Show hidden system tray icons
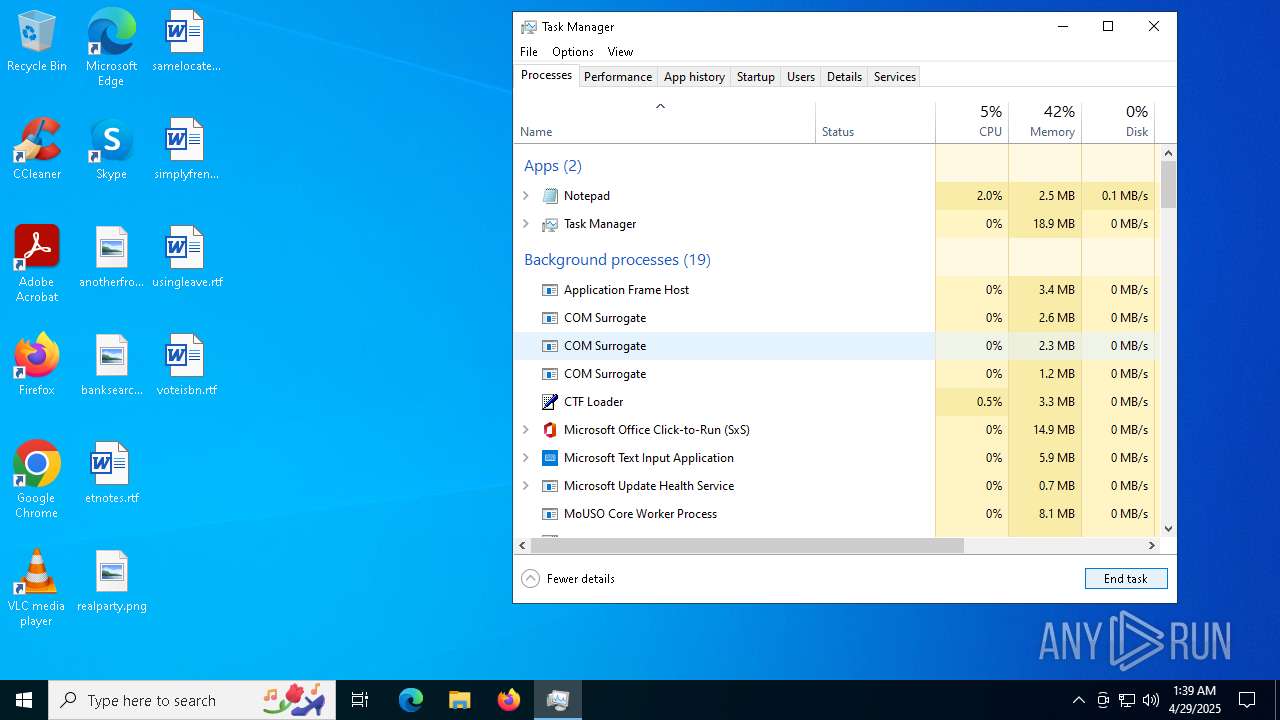This screenshot has height=720, width=1280. pyautogui.click(x=1078, y=700)
